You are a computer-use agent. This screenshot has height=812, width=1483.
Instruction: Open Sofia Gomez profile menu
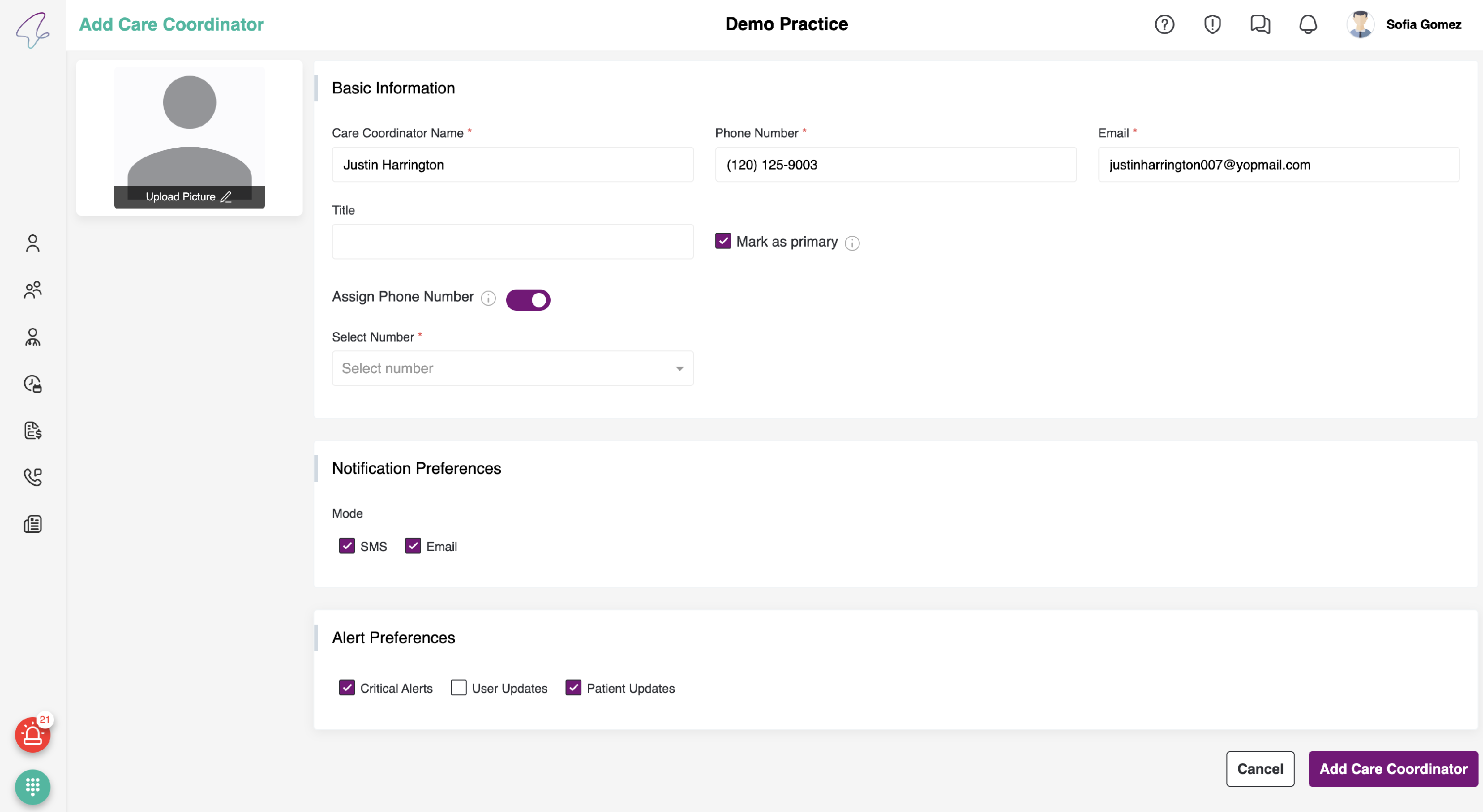1405,24
